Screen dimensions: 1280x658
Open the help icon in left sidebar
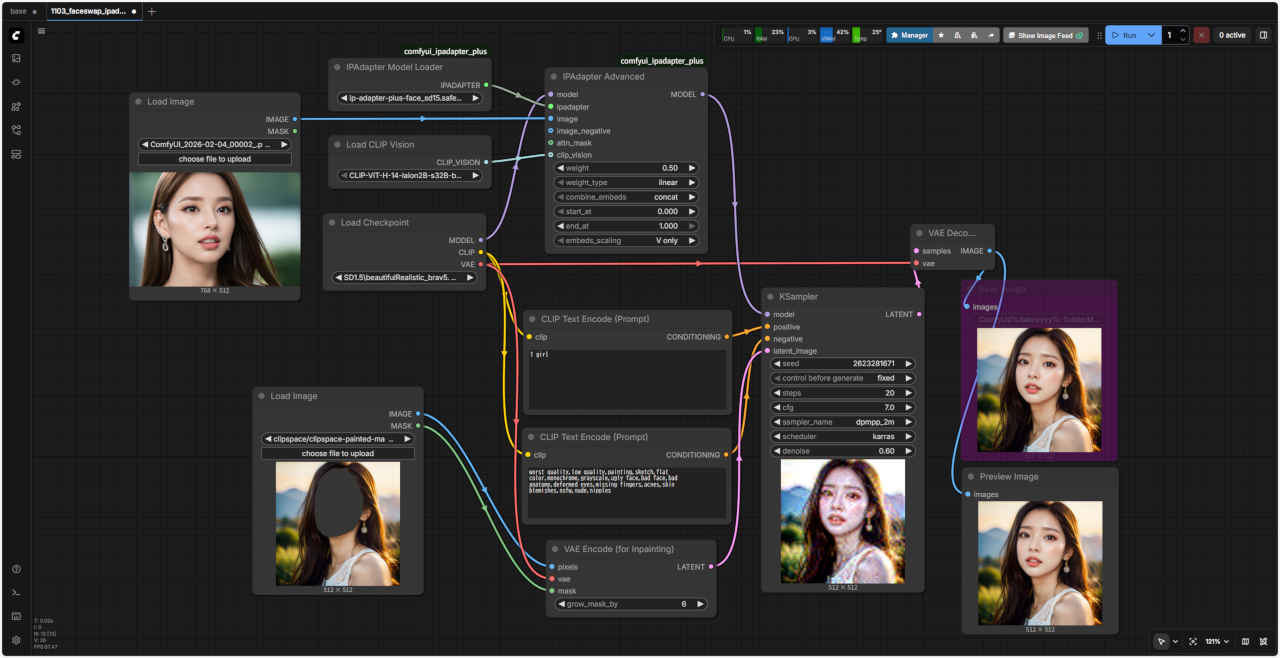[x=16, y=569]
